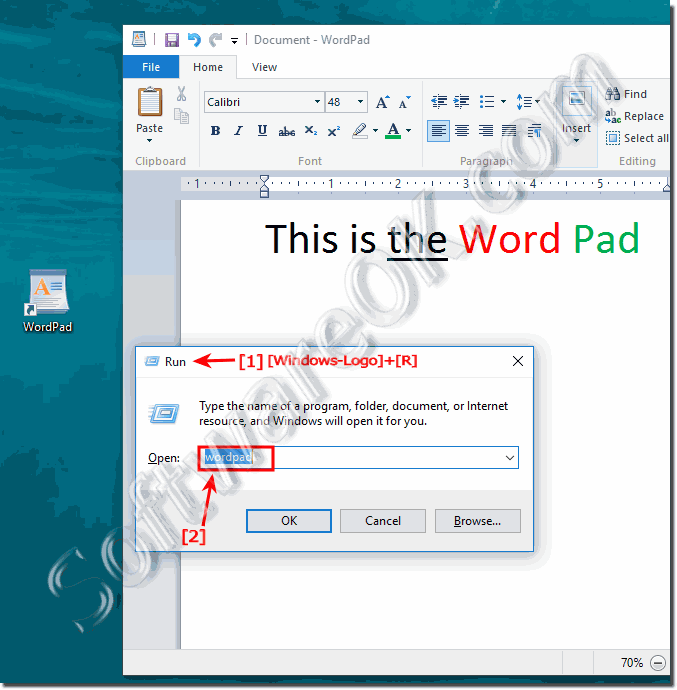
Task: Click the Increase indent icon
Action: click(x=461, y=102)
